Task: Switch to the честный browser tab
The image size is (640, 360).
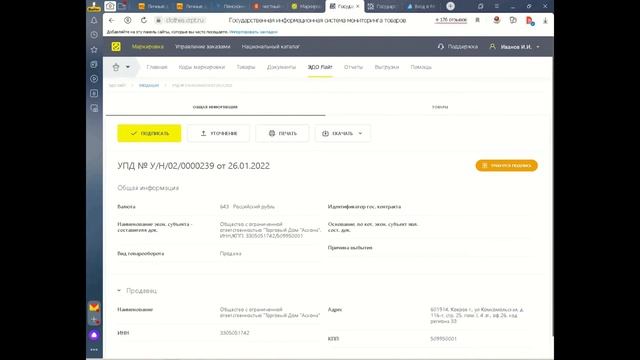Action: point(268,6)
